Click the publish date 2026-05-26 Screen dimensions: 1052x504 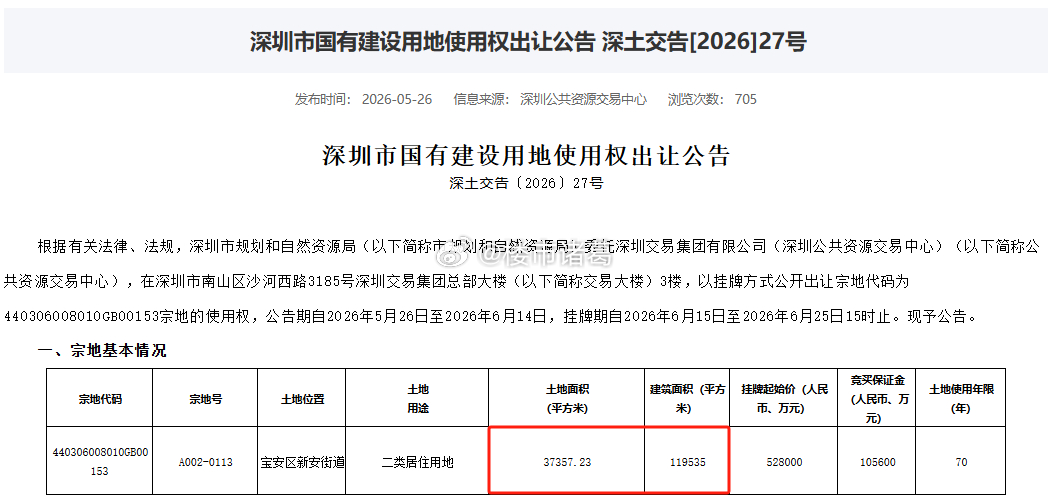point(397,99)
